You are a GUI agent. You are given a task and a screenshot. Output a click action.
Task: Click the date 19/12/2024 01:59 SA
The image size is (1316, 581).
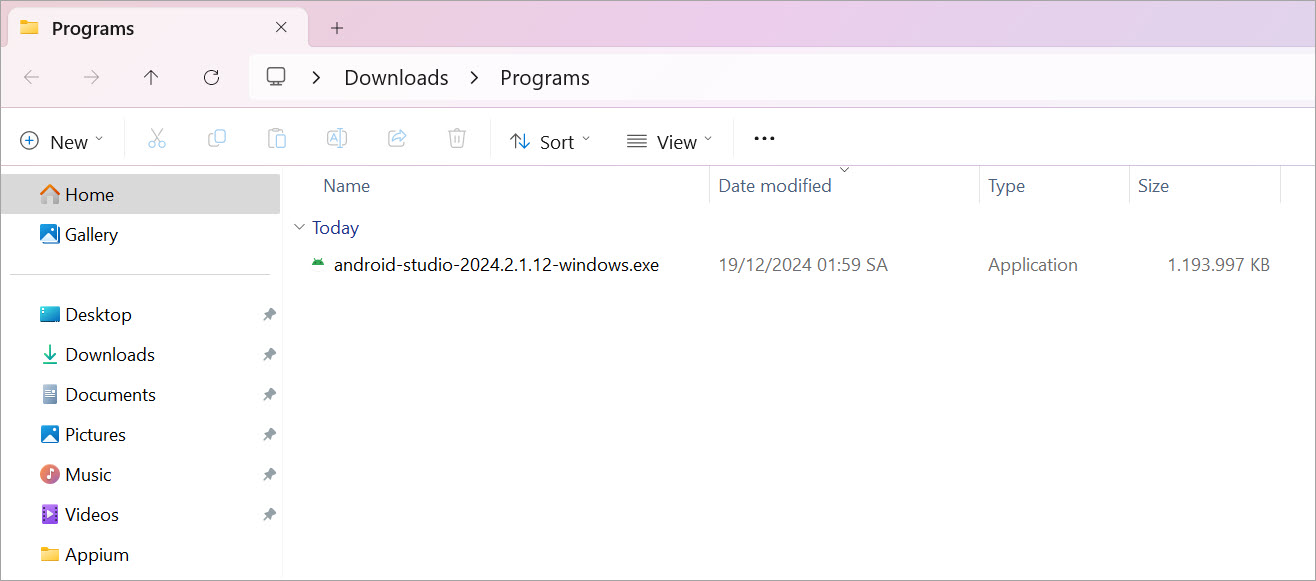pos(803,265)
